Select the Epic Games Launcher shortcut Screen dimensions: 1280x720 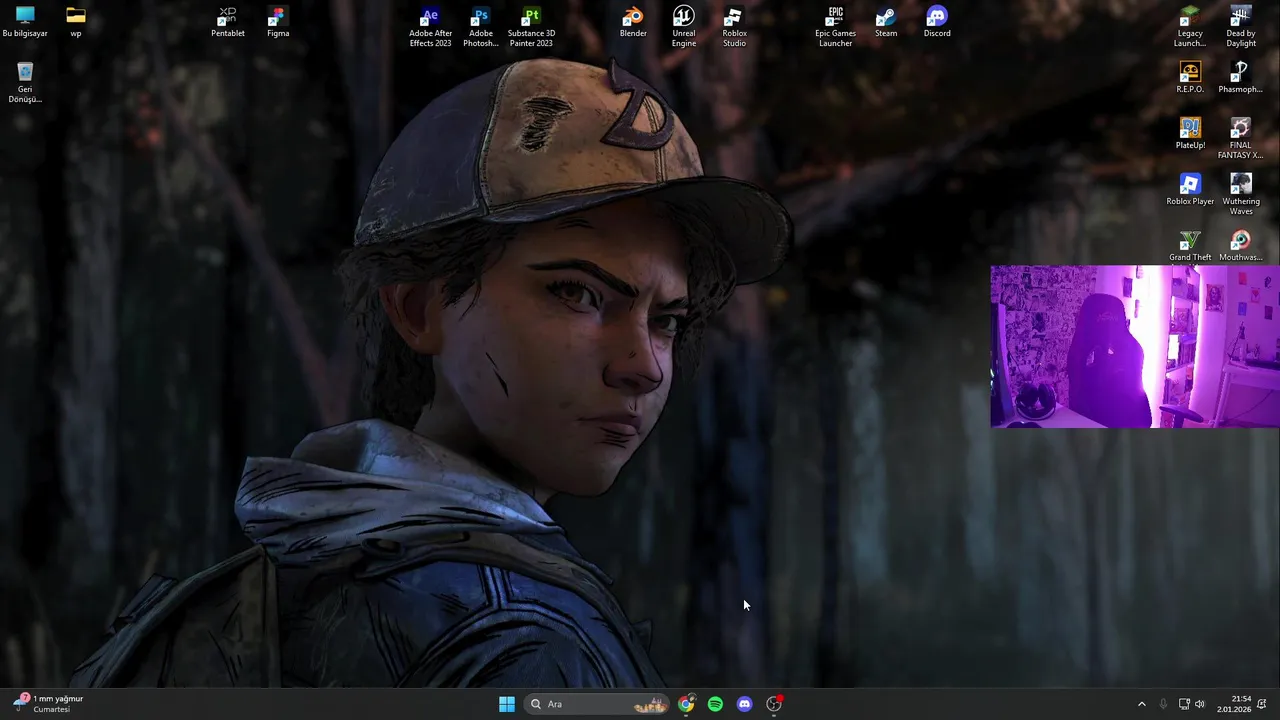click(835, 27)
